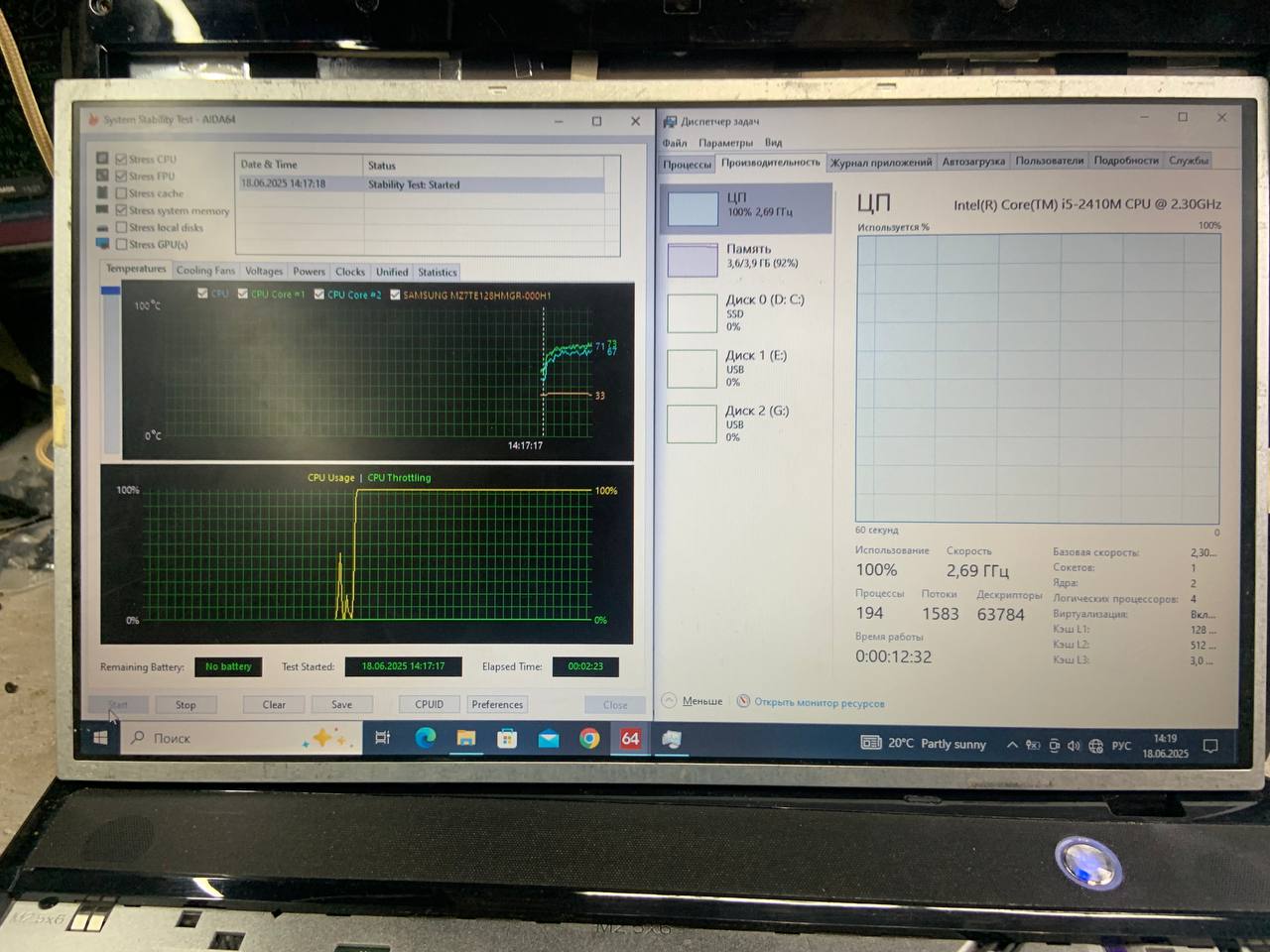Show hidden system tray icons

(x=1012, y=745)
